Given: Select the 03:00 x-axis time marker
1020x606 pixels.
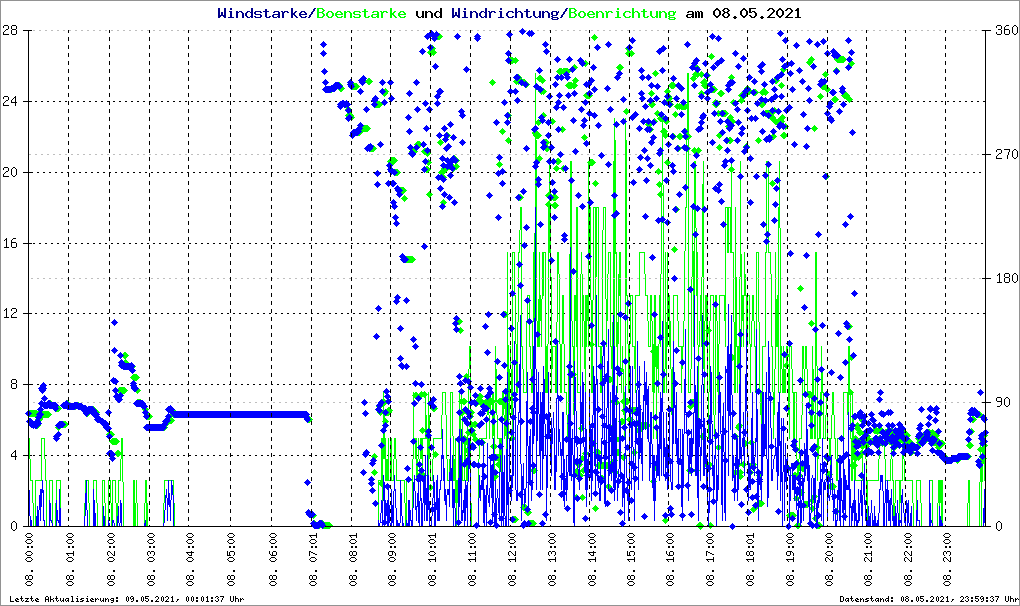Looking at the screenshot, I should click(x=150, y=560).
